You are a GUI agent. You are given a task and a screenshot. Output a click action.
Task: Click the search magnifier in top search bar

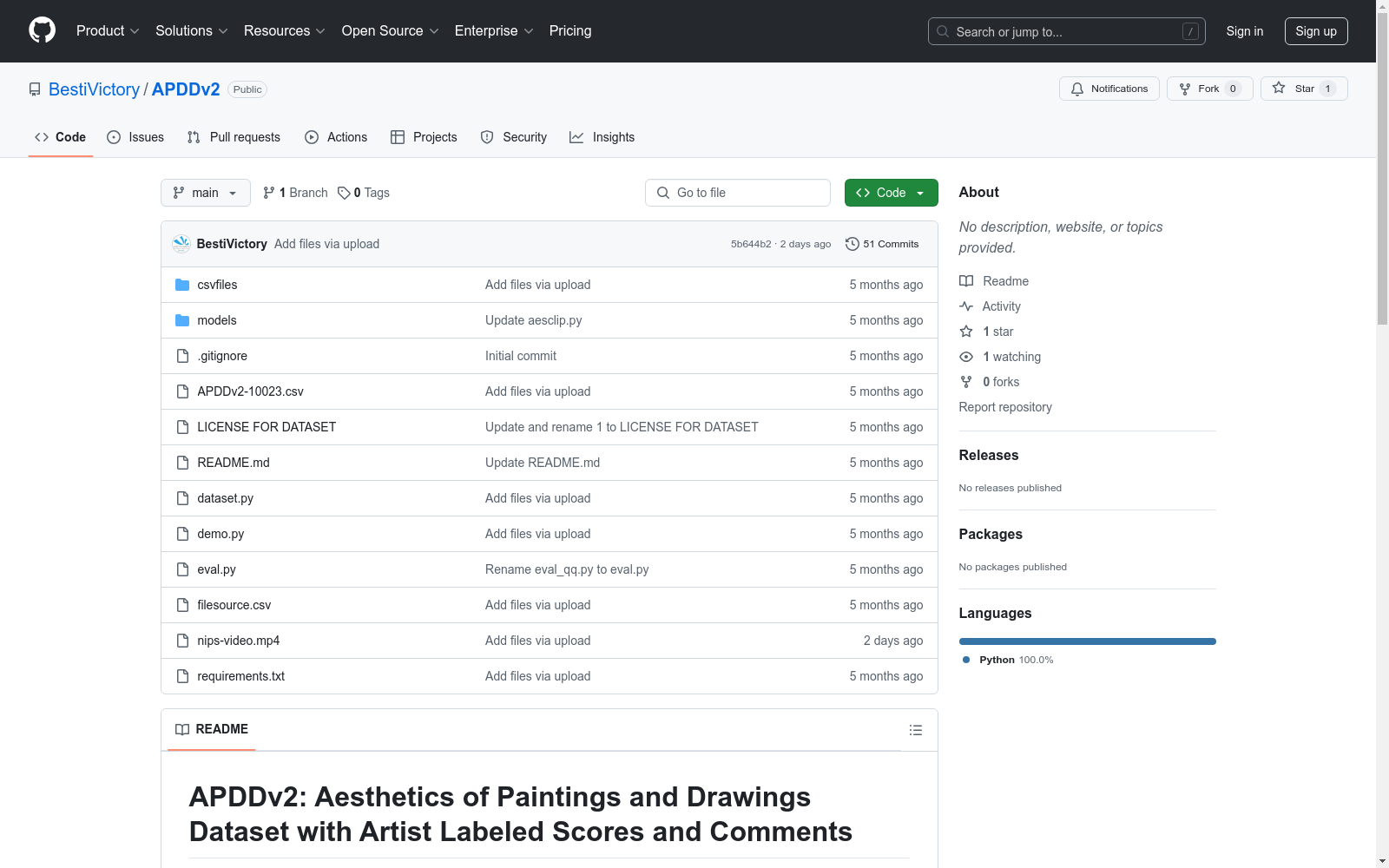point(943,31)
